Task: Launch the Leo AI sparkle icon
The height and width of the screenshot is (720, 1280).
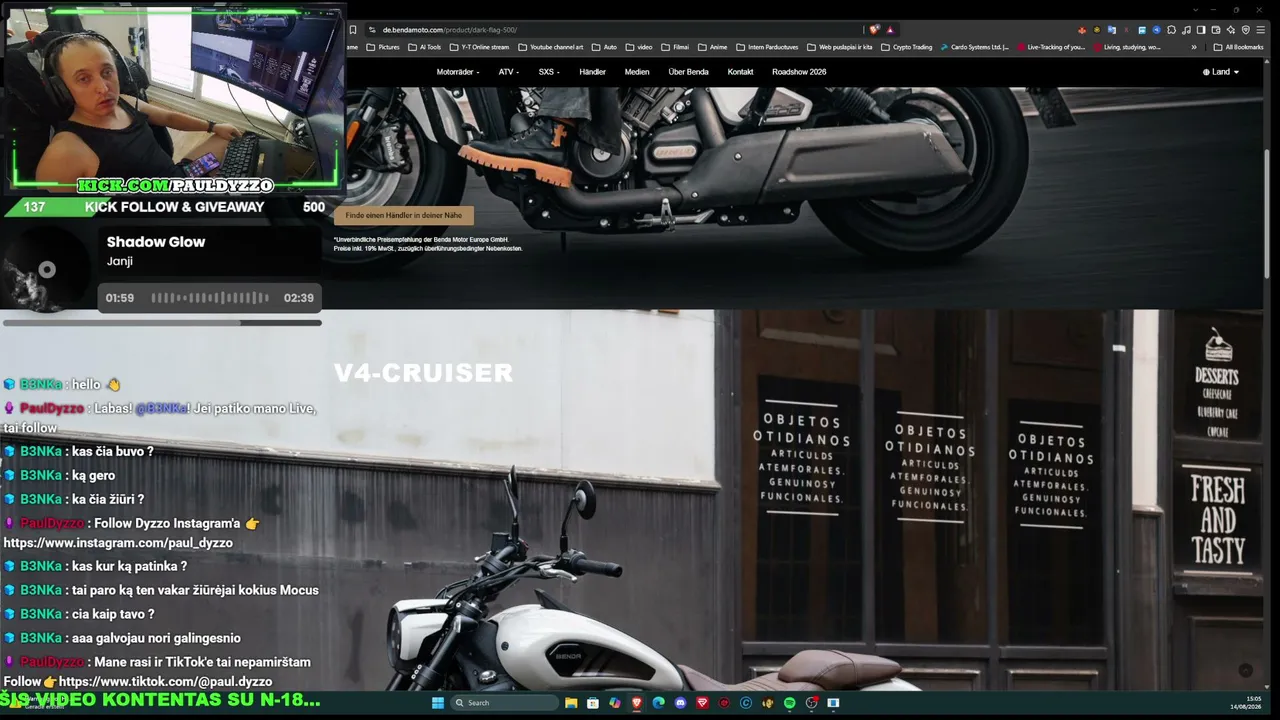Action: click(1231, 30)
